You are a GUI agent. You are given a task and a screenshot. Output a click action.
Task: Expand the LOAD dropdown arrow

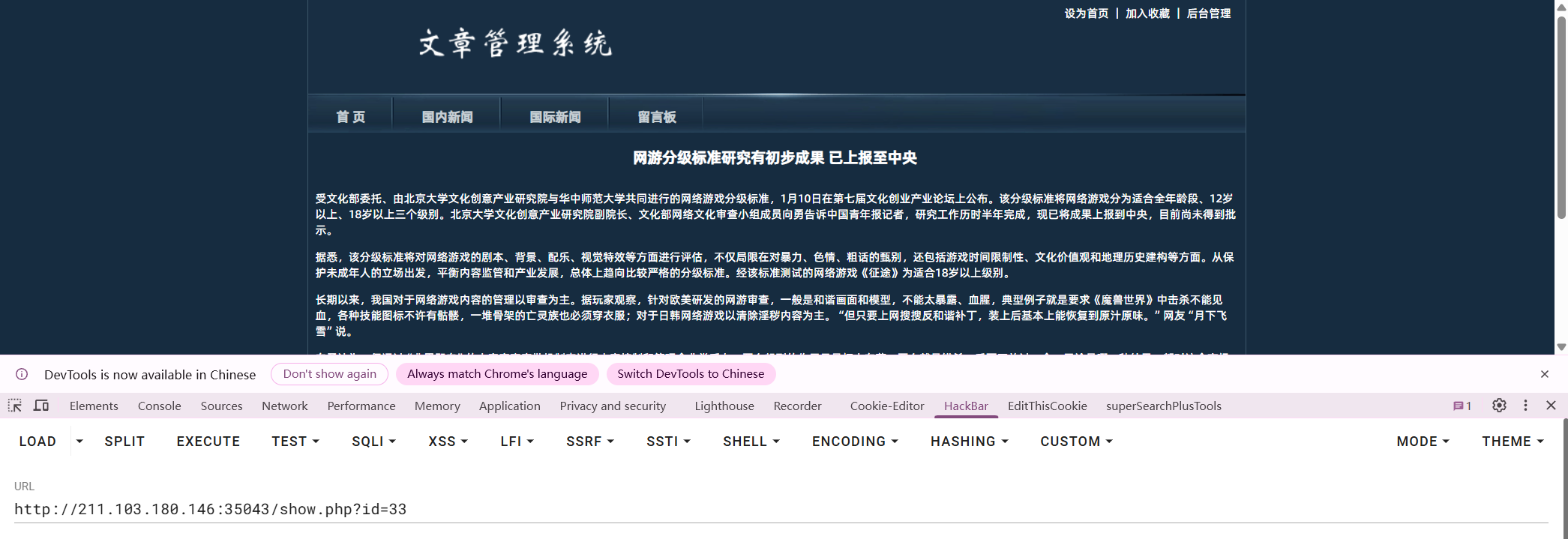[x=79, y=442]
